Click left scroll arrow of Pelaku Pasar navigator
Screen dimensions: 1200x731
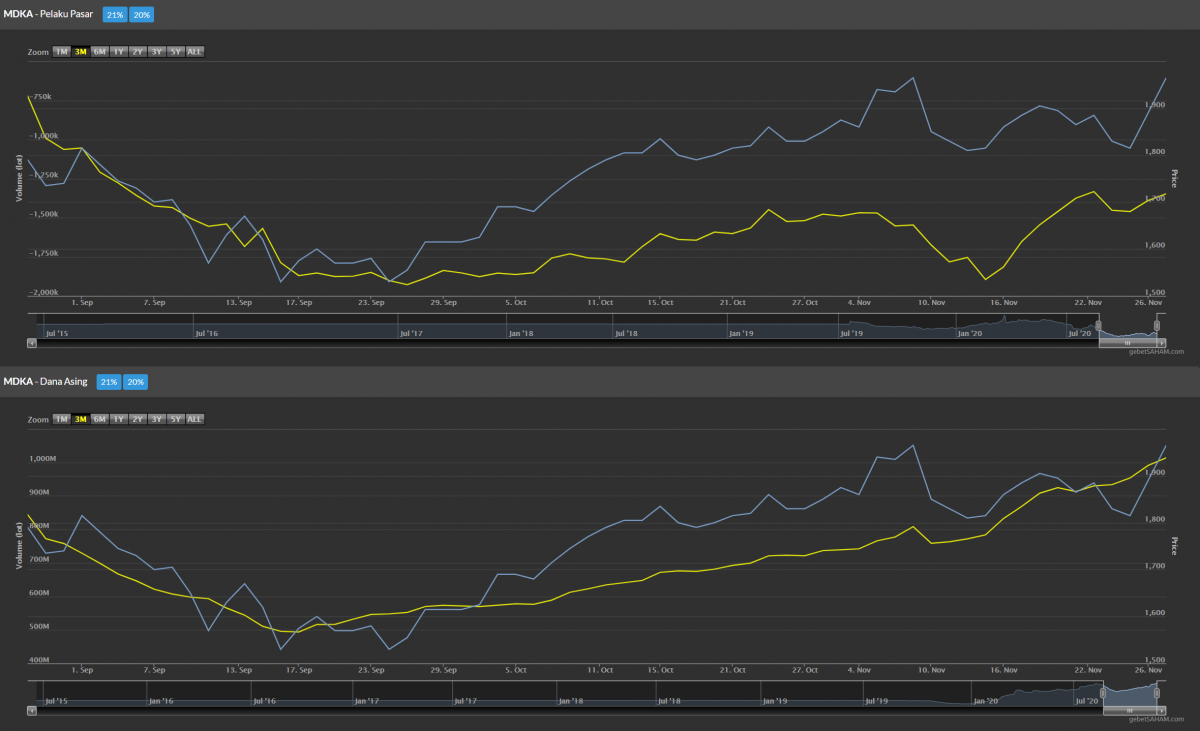coord(31,342)
